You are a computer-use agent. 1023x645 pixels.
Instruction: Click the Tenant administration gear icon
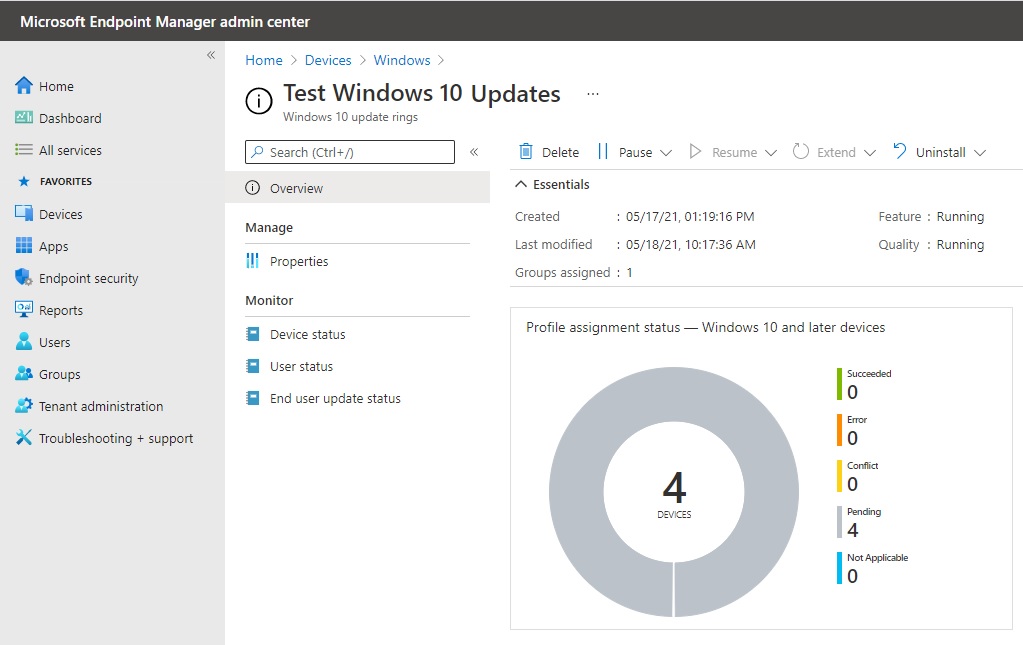[x=24, y=405]
